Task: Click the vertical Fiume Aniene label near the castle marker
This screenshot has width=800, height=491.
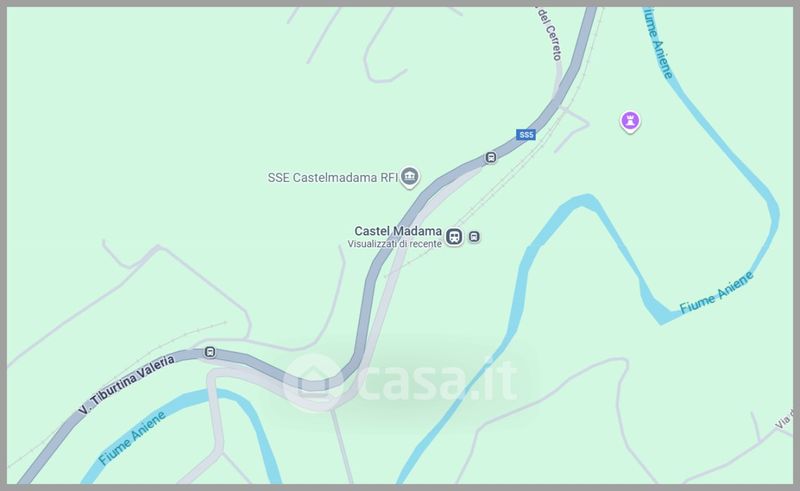Action: (x=658, y=42)
